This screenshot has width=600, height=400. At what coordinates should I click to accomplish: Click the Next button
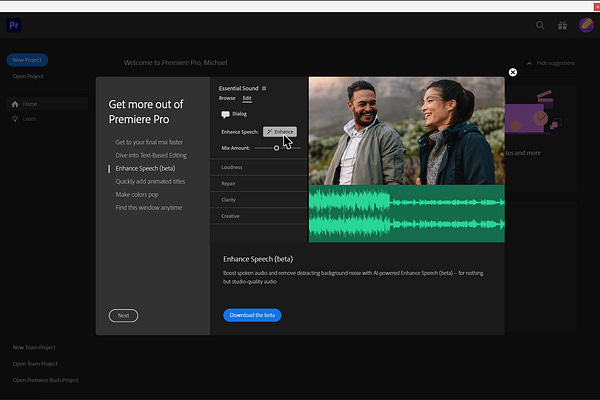tap(123, 315)
